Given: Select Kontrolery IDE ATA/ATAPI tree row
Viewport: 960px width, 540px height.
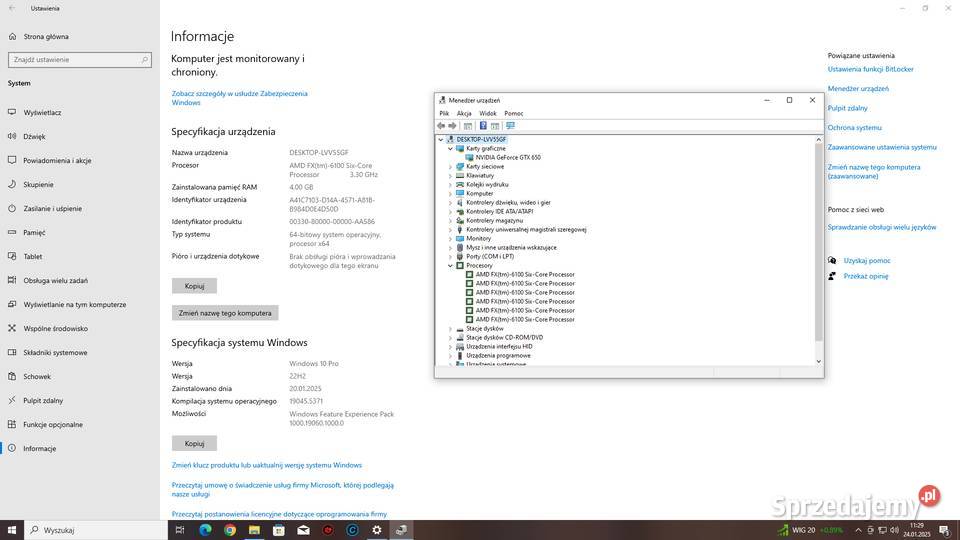Looking at the screenshot, I should [x=499, y=212].
